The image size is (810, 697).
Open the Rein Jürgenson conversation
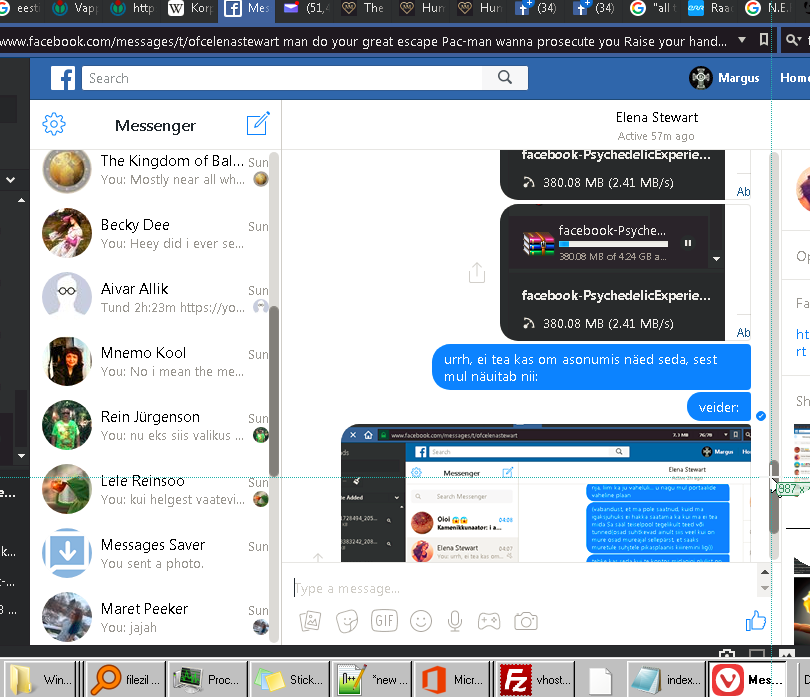click(x=154, y=426)
